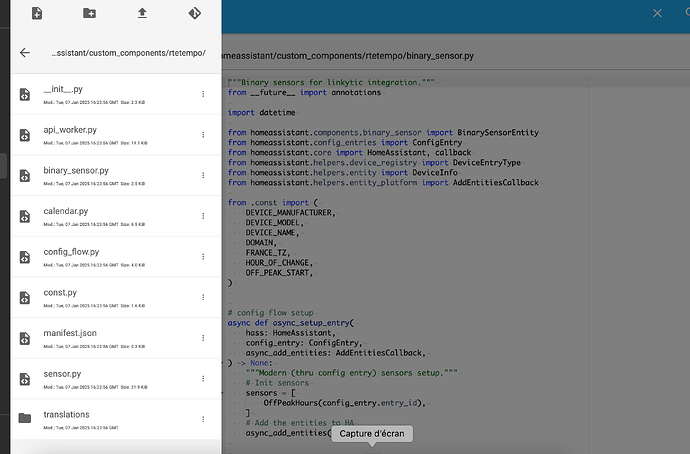Open const.py in the file list
This screenshot has width=690, height=454.
(116, 297)
